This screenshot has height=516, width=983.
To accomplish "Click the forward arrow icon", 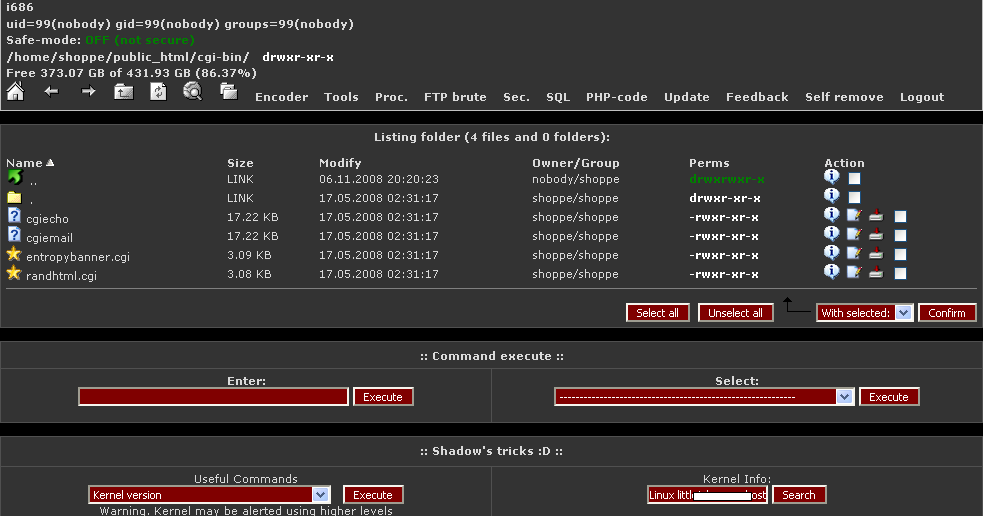I will (88, 92).
